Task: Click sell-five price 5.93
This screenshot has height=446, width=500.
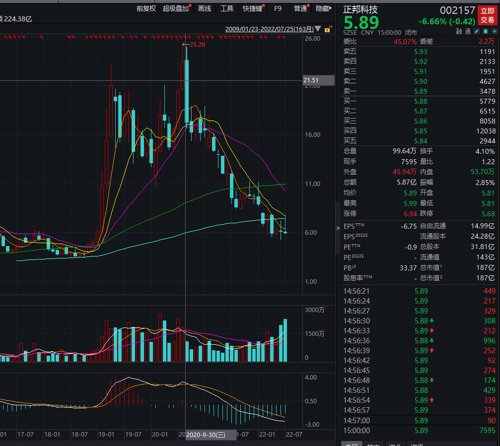Action: click(x=420, y=52)
